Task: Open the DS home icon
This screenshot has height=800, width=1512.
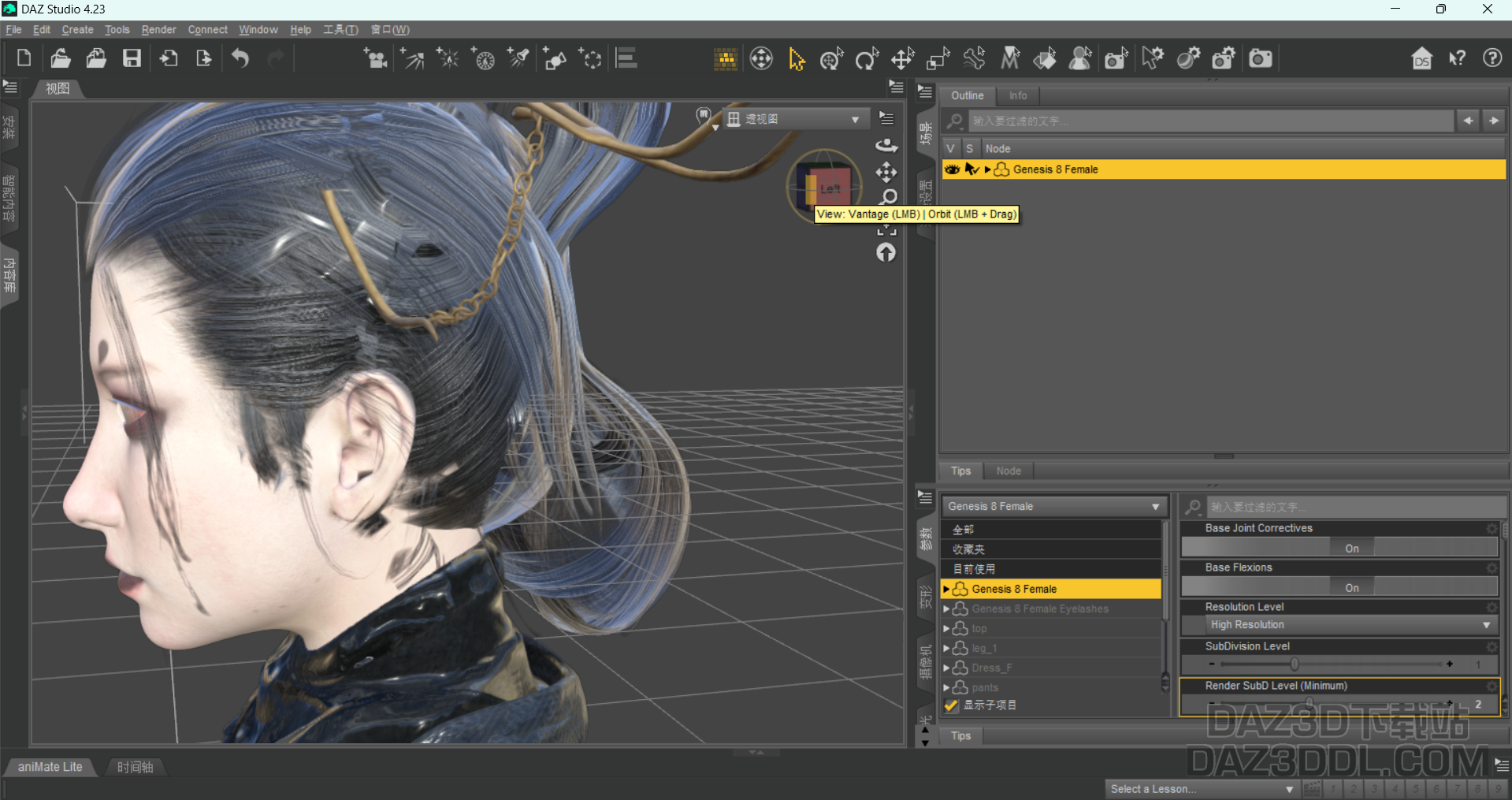Action: 1421,58
